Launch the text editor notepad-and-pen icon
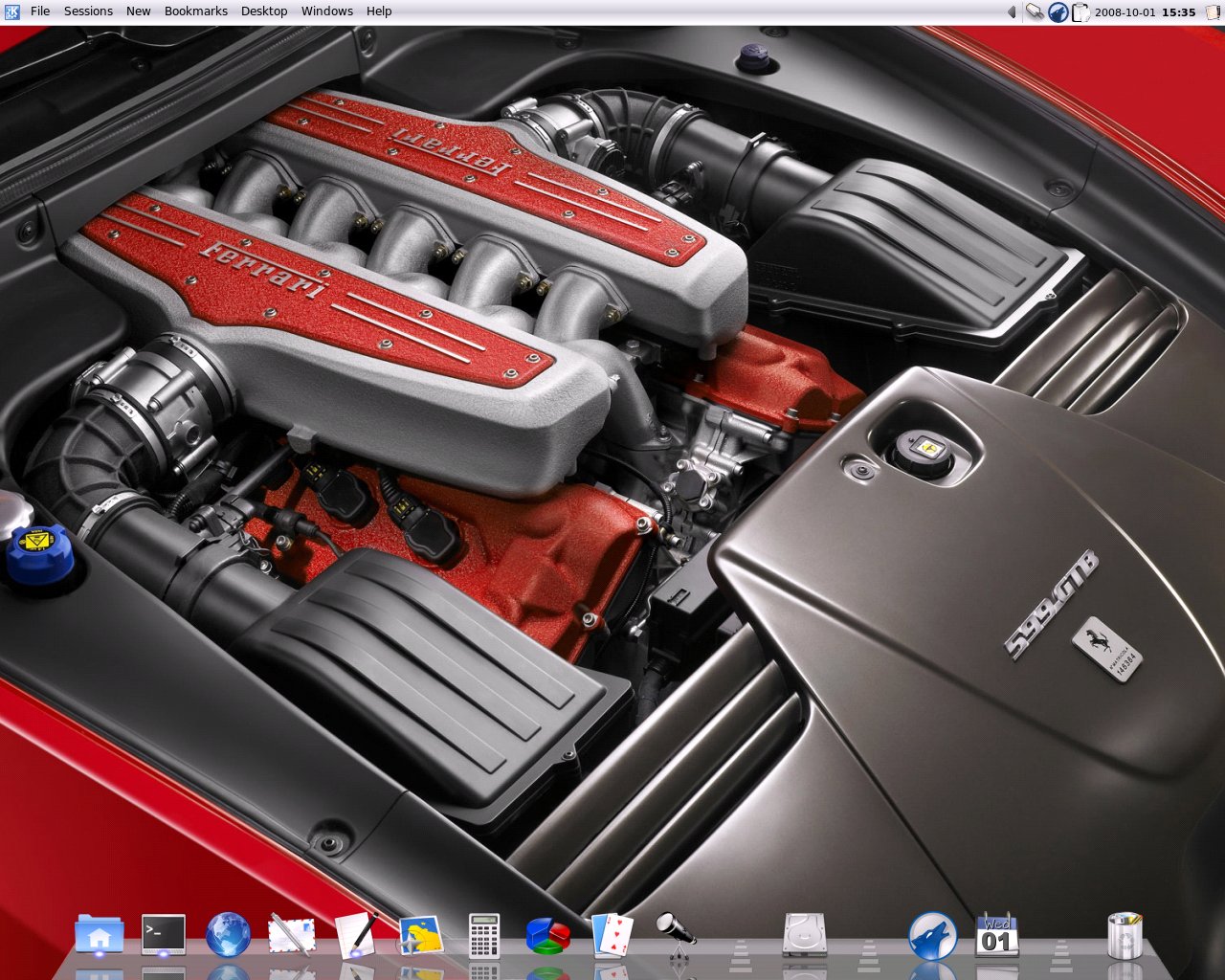Viewport: 1225px width, 980px height. (x=356, y=935)
